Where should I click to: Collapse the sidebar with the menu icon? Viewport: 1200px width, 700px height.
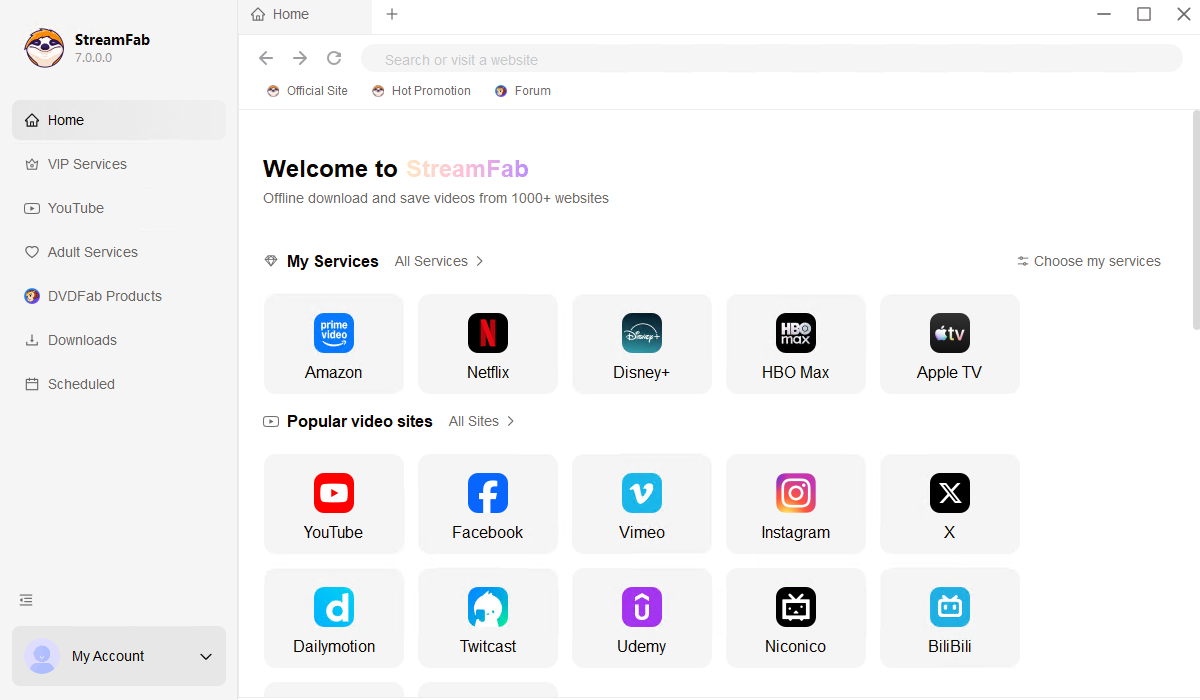tap(26, 600)
